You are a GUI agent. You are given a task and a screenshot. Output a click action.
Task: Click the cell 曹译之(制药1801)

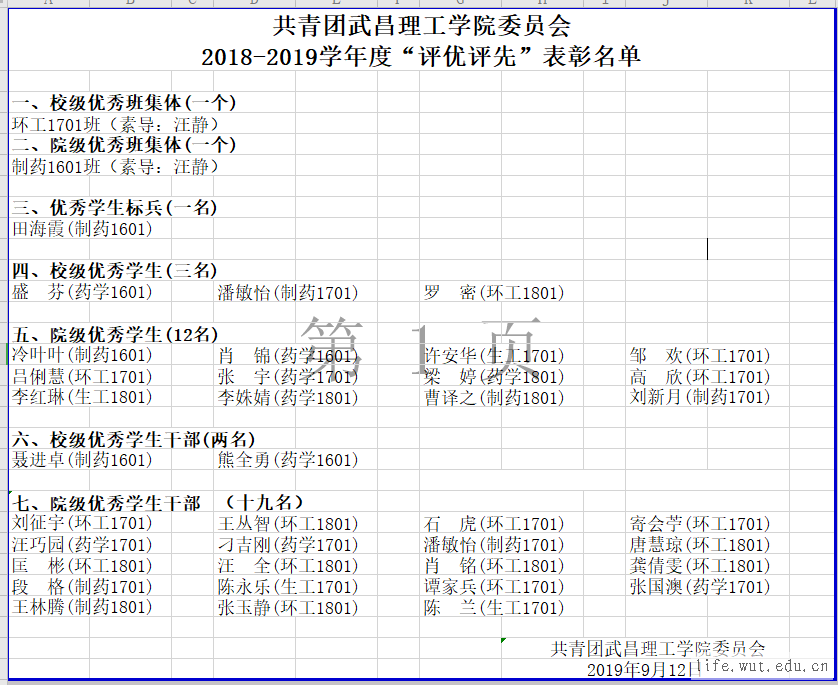pos(494,397)
